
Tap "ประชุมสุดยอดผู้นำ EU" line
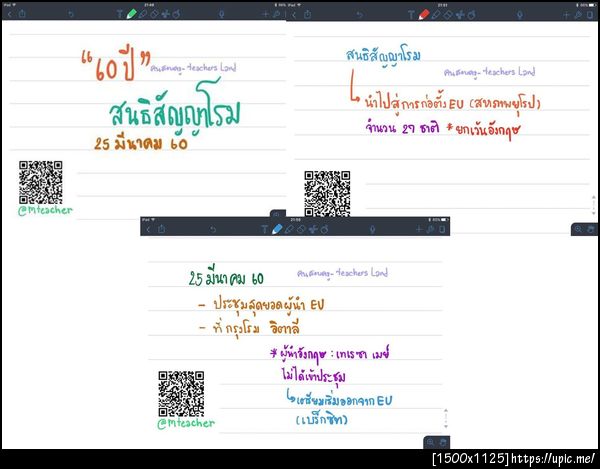point(269,305)
